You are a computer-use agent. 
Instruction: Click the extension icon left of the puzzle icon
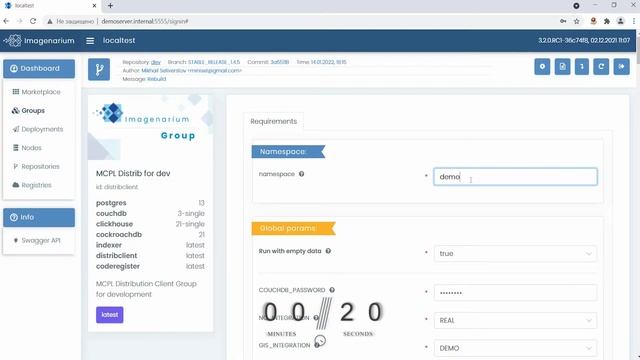tap(593, 21)
